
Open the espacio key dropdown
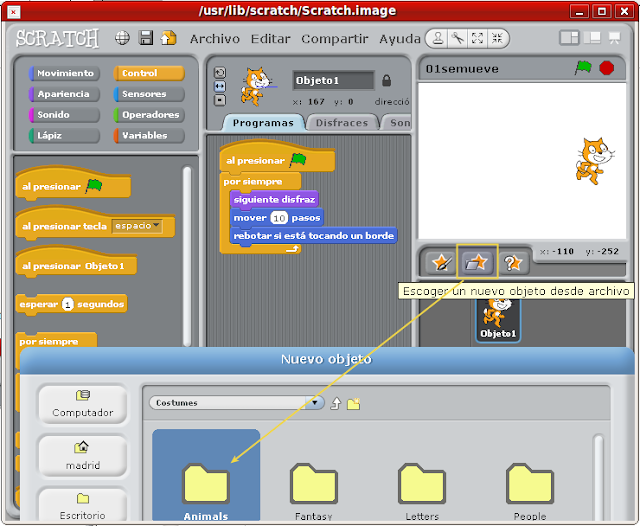pyautogui.click(x=137, y=226)
